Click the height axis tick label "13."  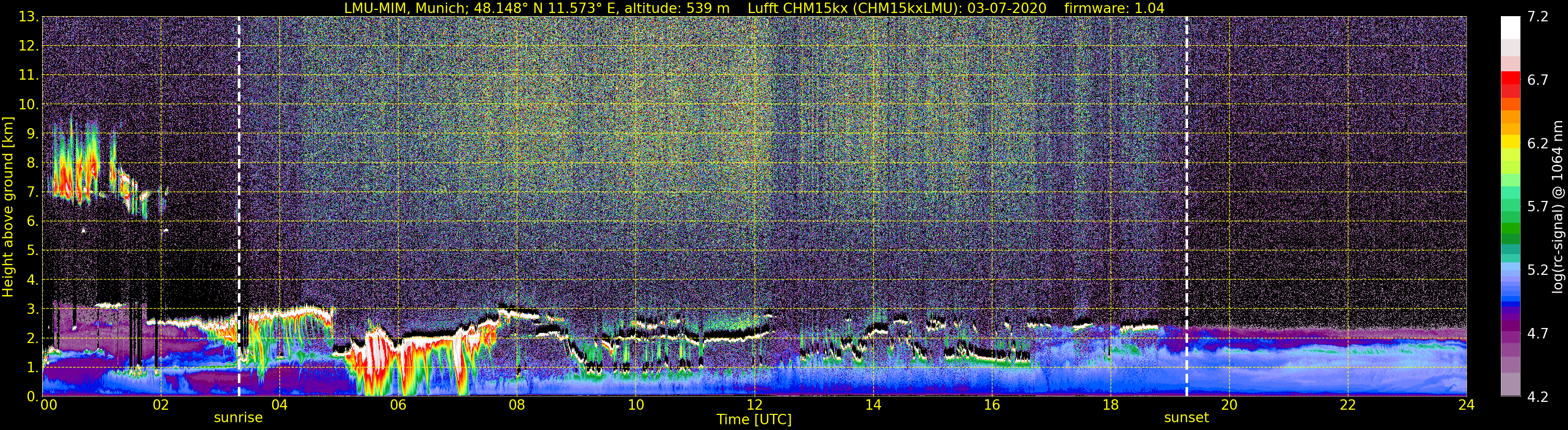click(x=28, y=17)
